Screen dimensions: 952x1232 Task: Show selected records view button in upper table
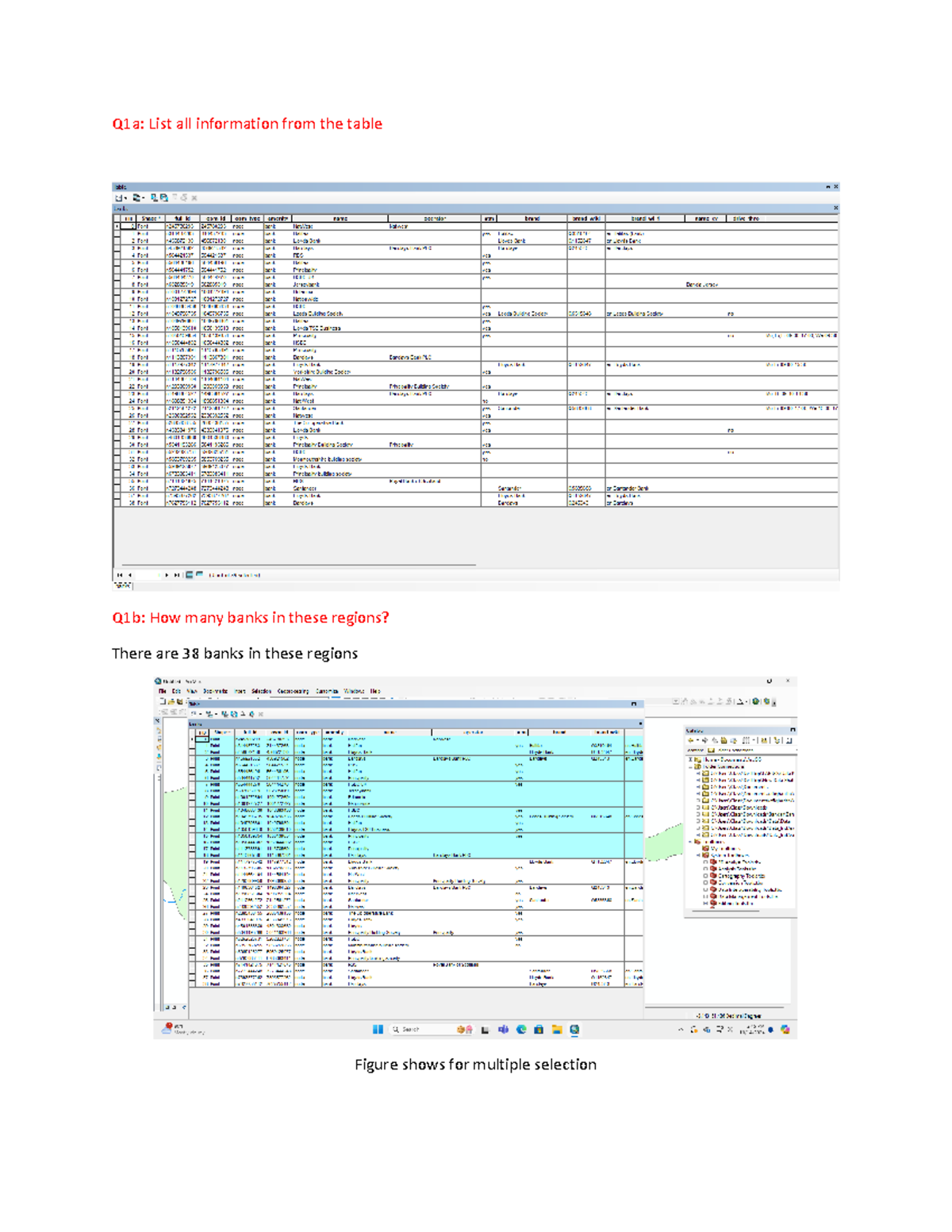(x=199, y=575)
